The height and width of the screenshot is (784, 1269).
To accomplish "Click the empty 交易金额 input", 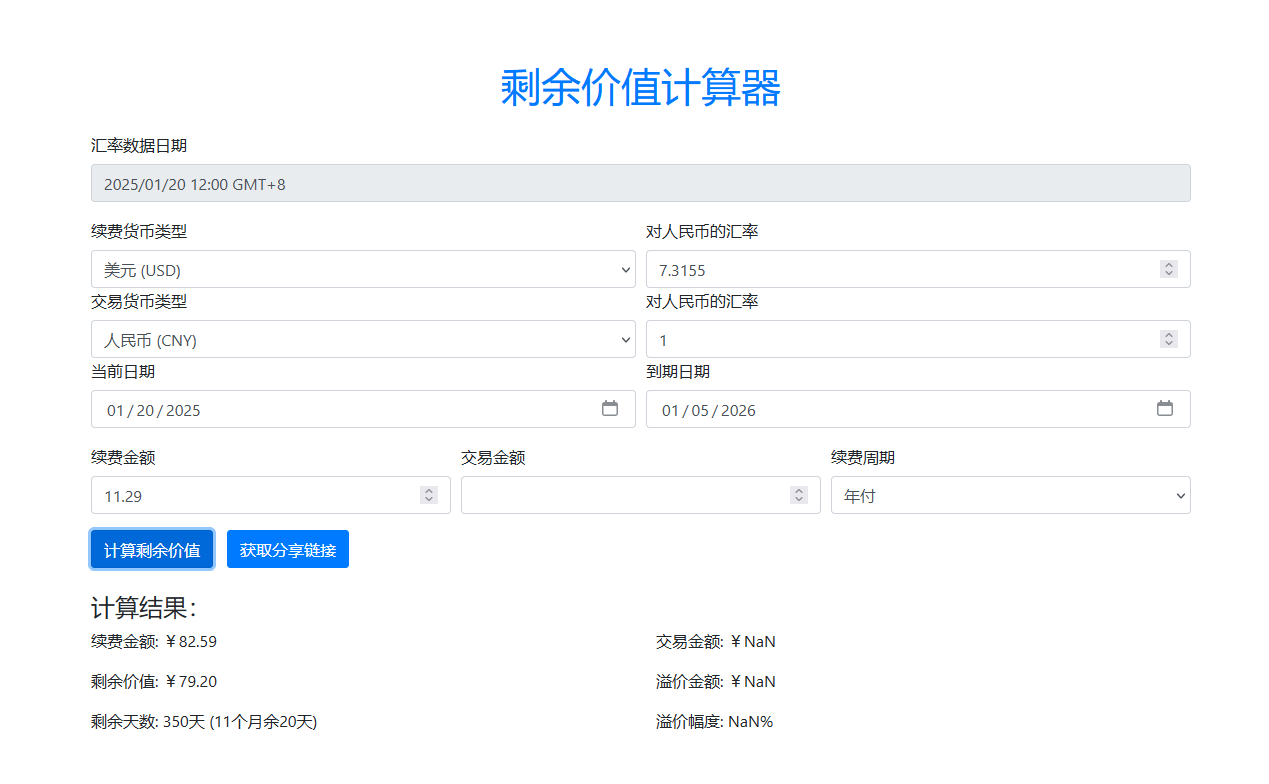I will pyautogui.click(x=641, y=495).
